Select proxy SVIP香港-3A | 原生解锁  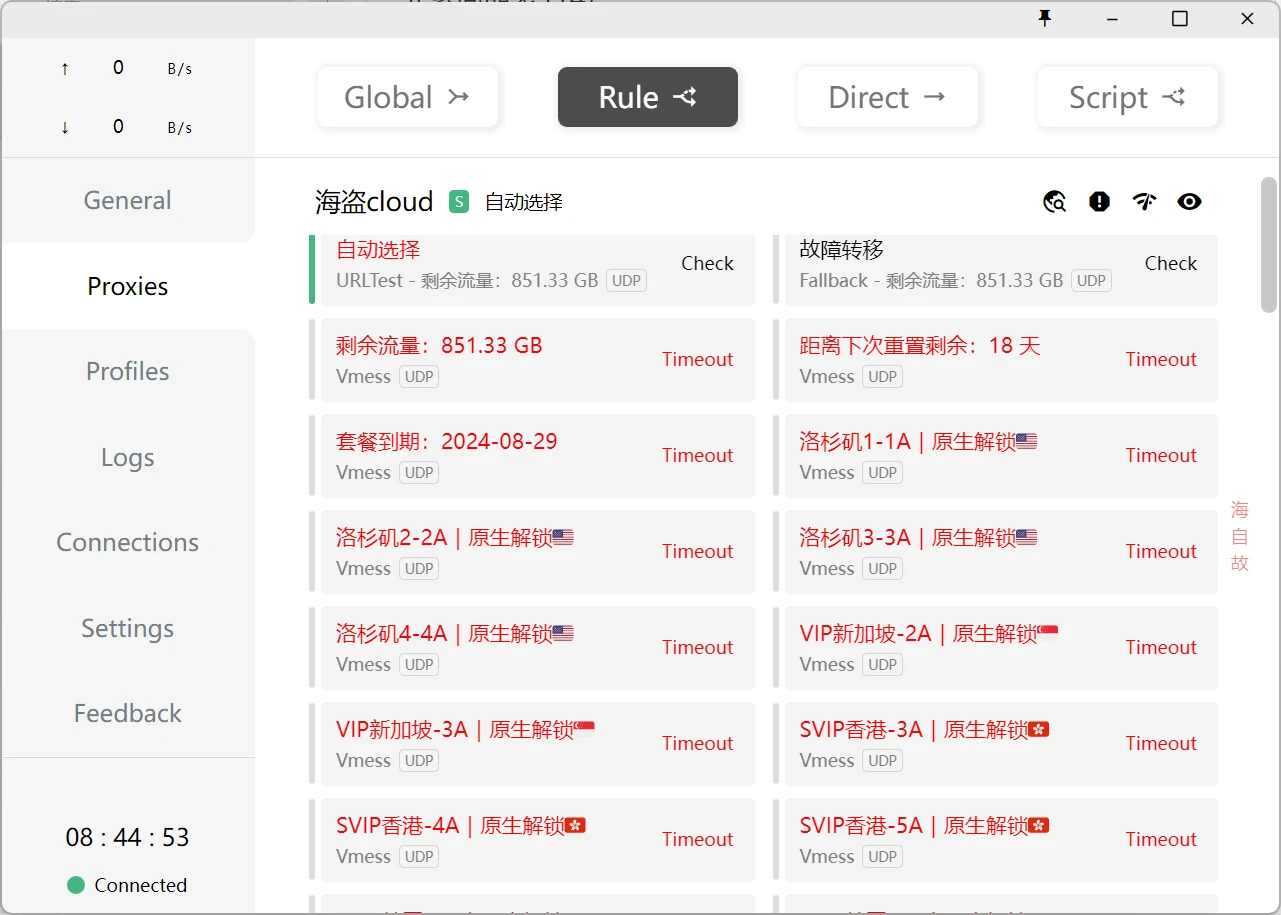click(x=996, y=743)
